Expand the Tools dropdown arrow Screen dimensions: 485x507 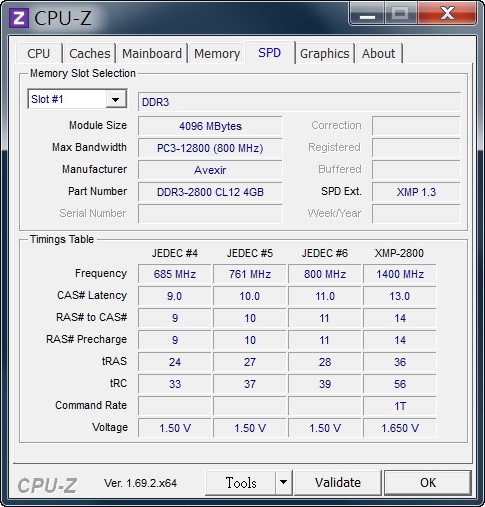pos(283,482)
